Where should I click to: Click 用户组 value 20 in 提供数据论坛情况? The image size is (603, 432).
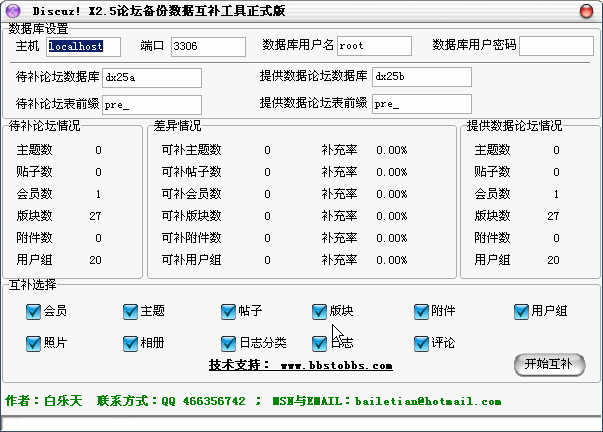coord(553,260)
